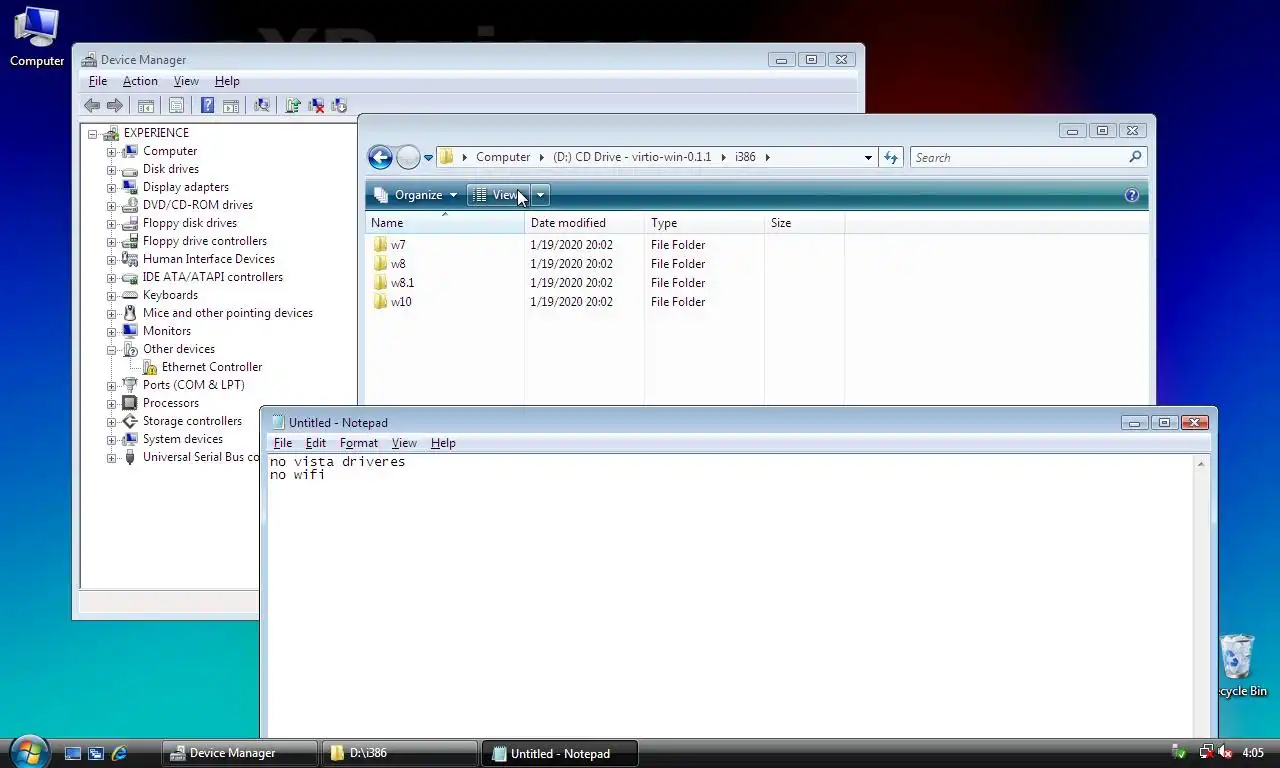1280x768 pixels.
Task: Click Computer in the breadcrumb path
Action: click(502, 157)
